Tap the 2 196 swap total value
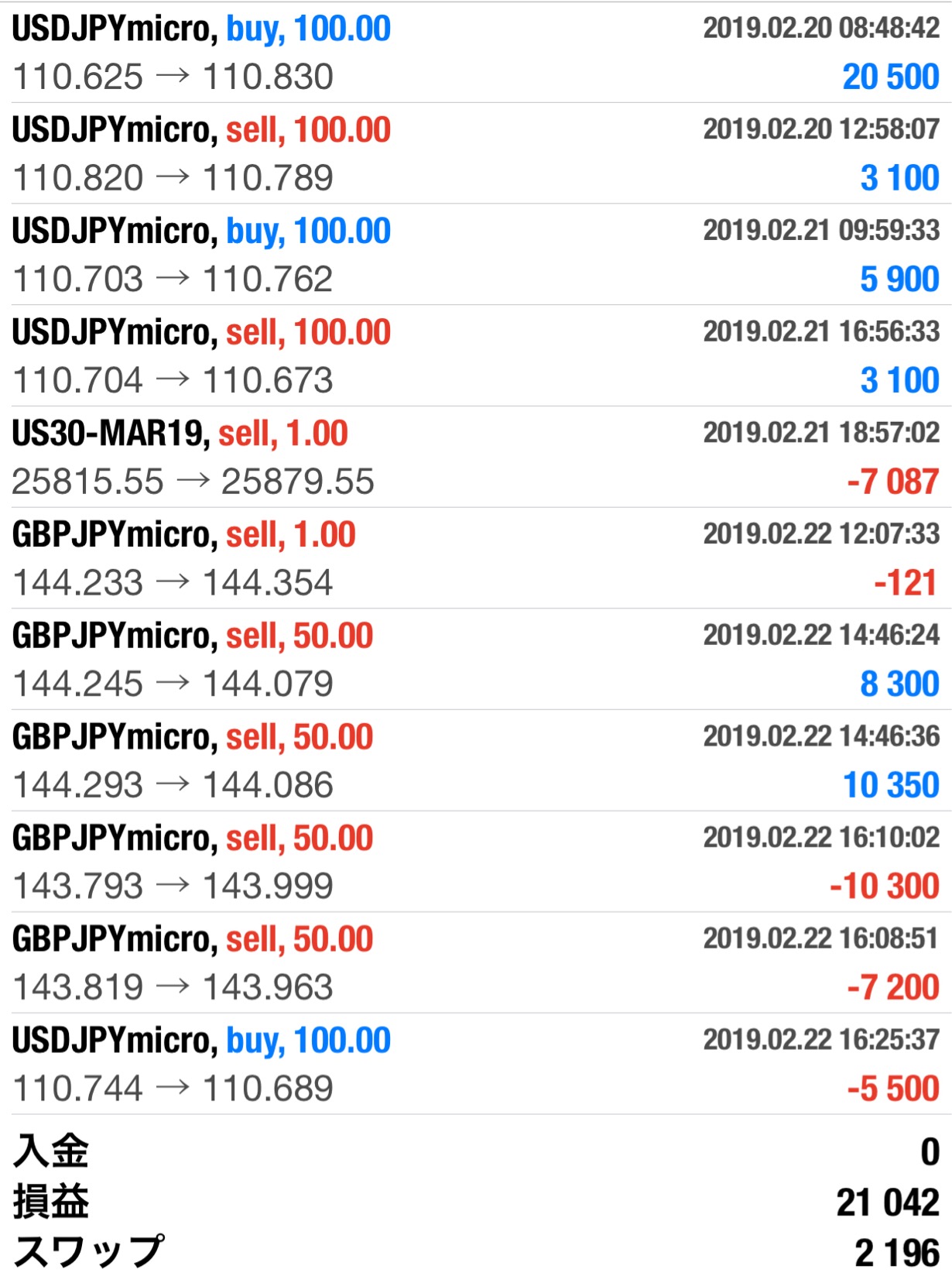 (x=897, y=1253)
